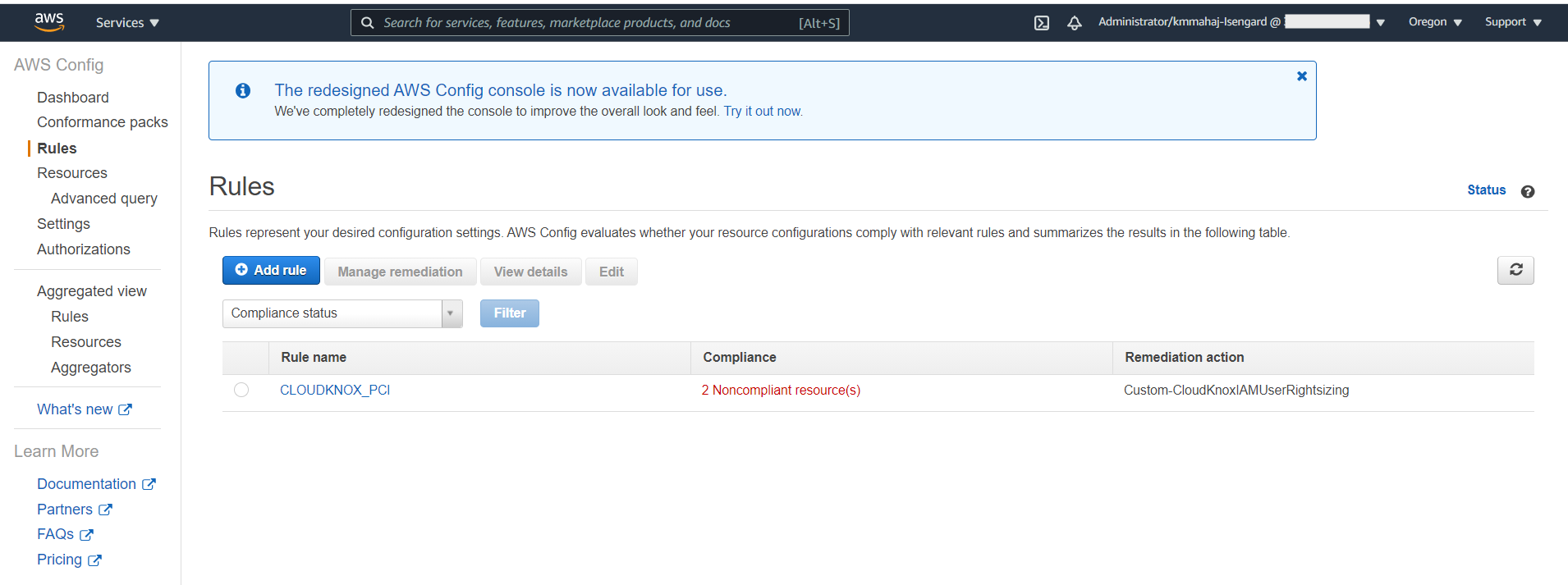
Task: Click external link icon beside What's new
Action: [125, 409]
